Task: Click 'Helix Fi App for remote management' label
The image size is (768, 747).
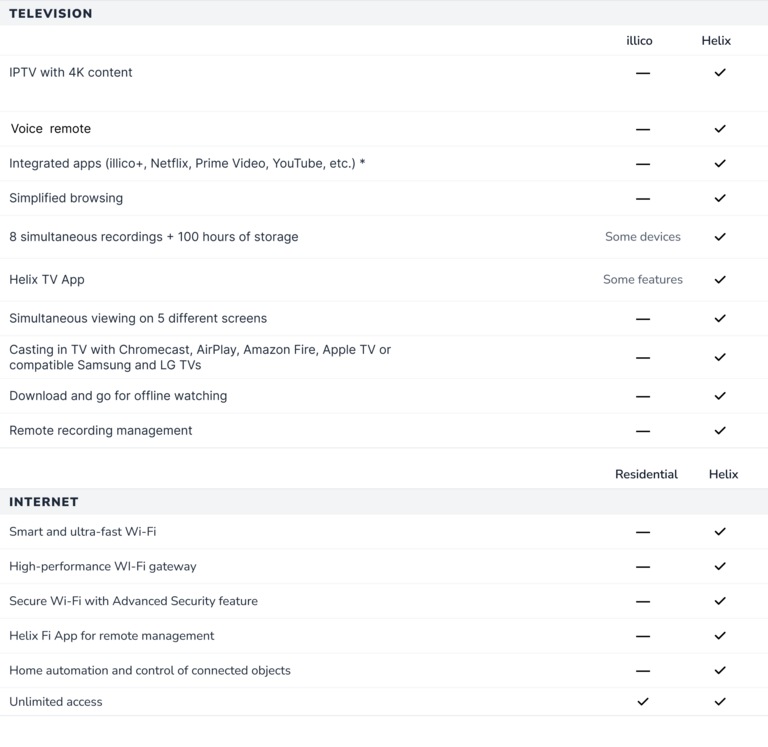Action: (112, 636)
